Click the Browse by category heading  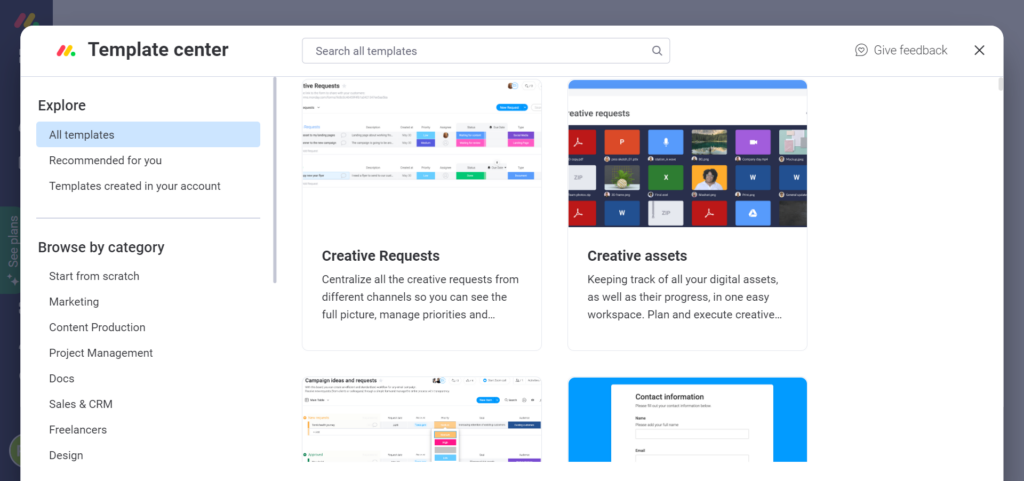coord(101,247)
